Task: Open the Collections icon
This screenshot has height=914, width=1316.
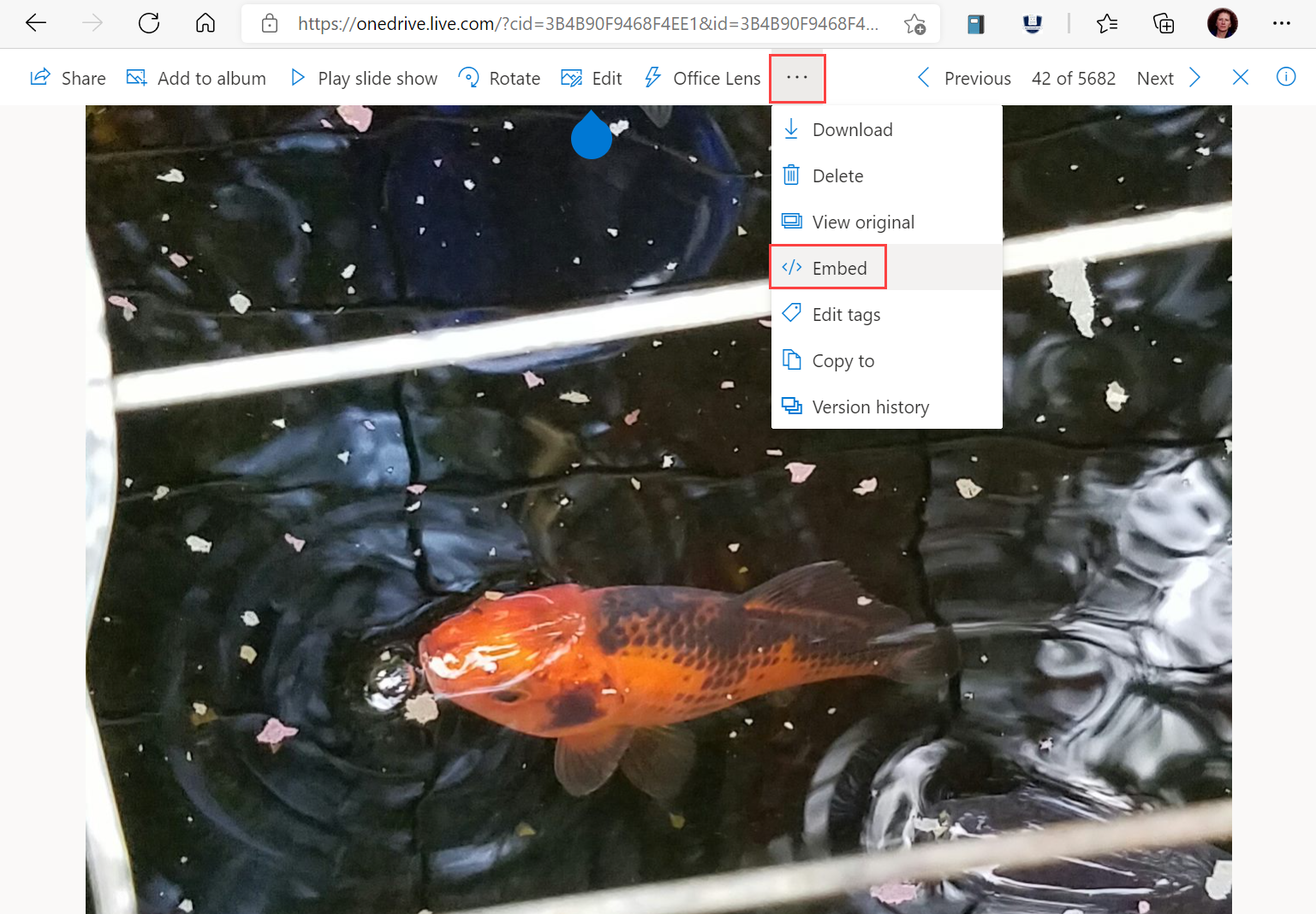Action: [1164, 24]
